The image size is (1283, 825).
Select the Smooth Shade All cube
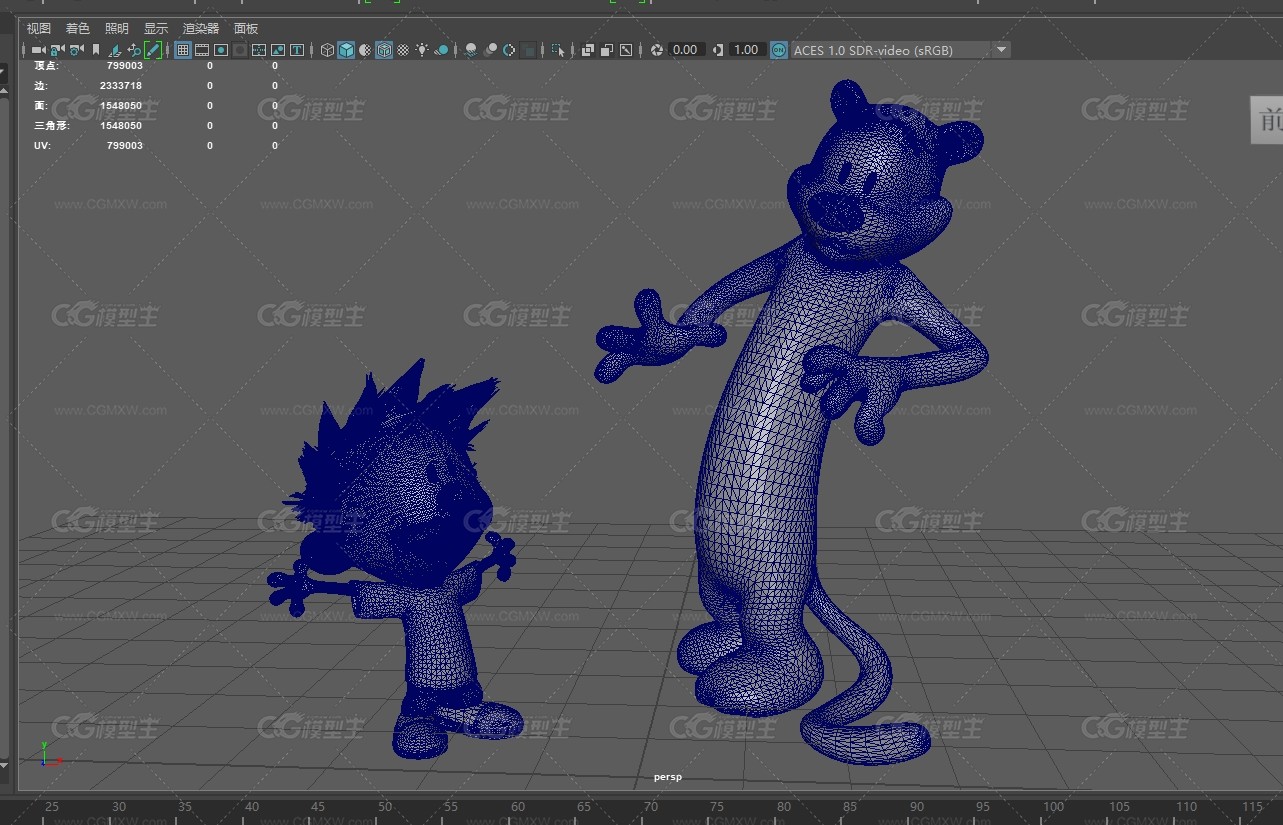[x=346, y=50]
